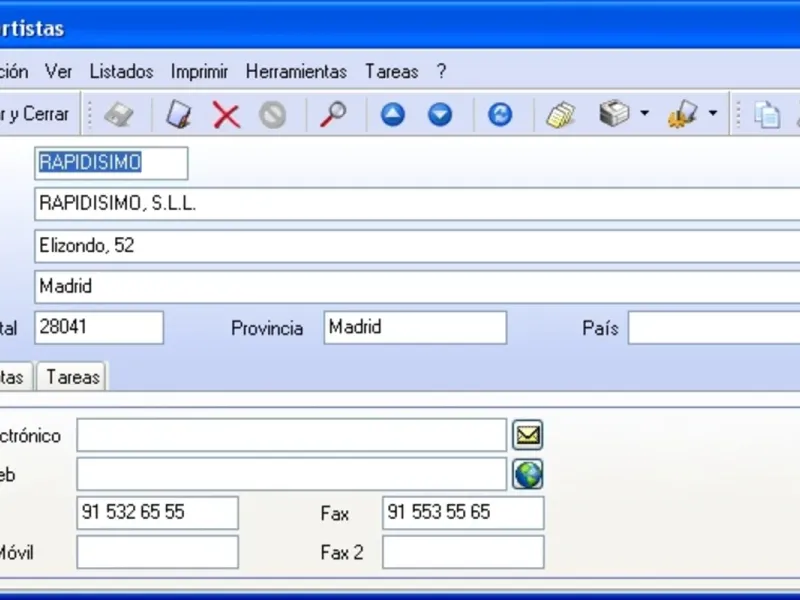Open search with the magnifying glass icon

[333, 115]
